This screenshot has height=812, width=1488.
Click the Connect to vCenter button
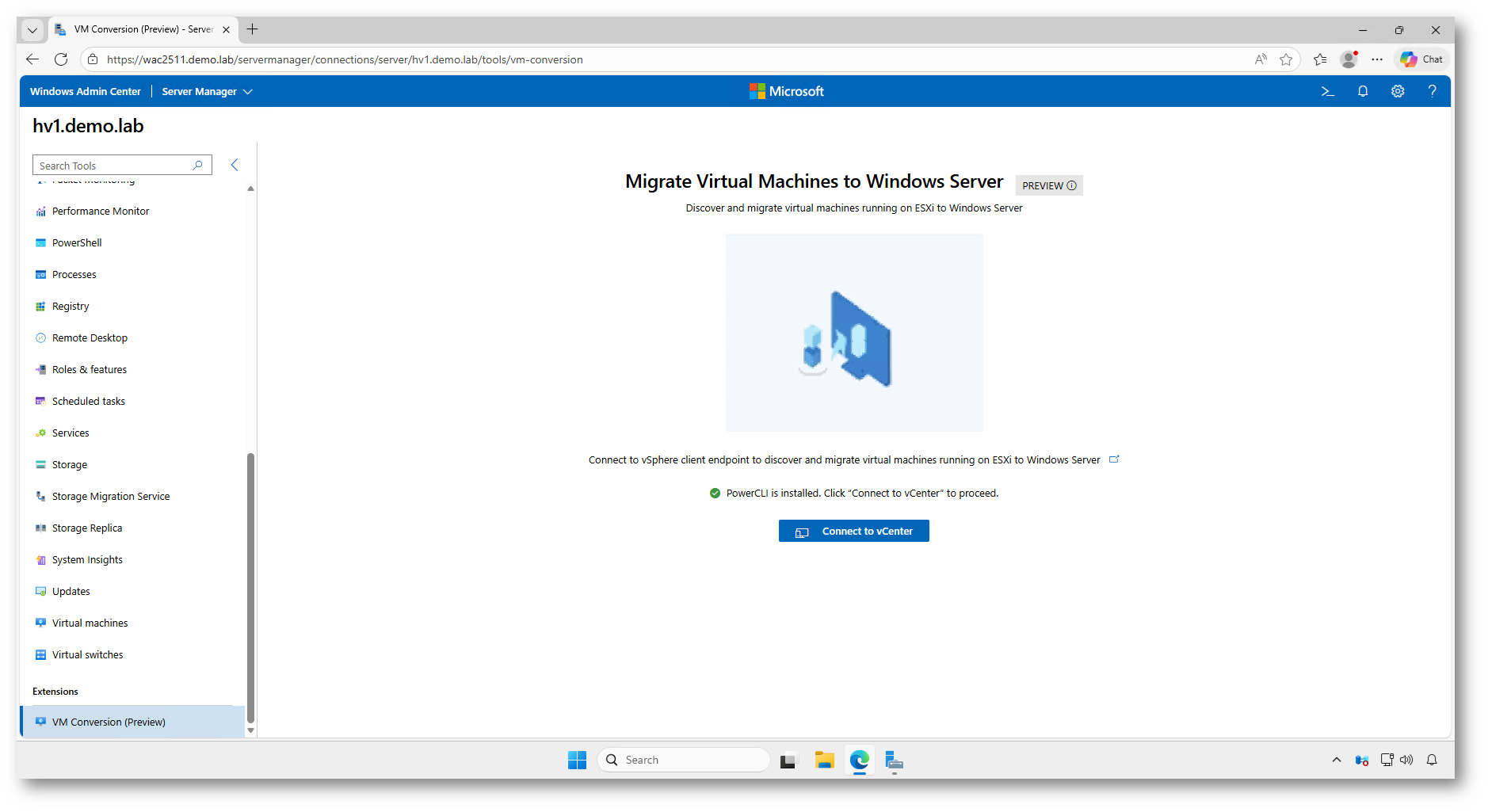(x=853, y=532)
